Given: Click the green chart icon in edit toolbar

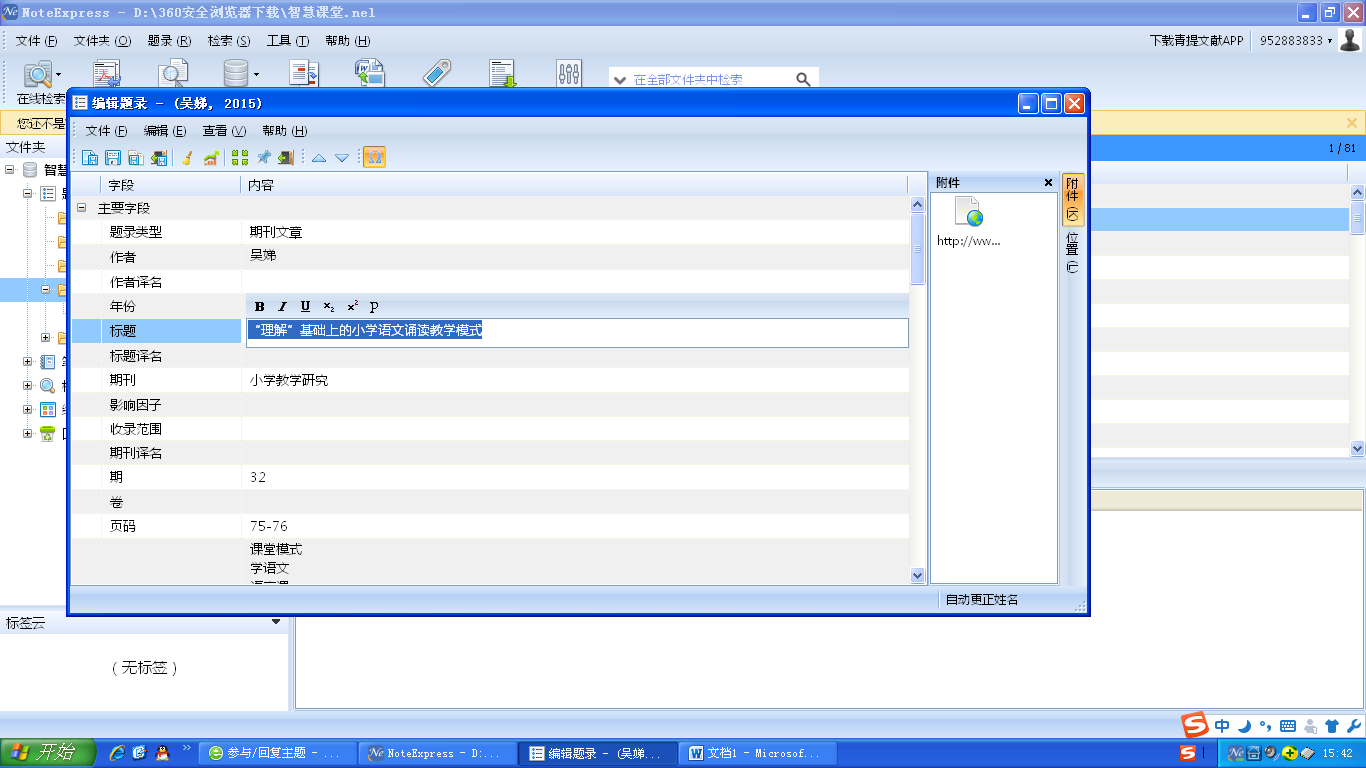Looking at the screenshot, I should [211, 157].
